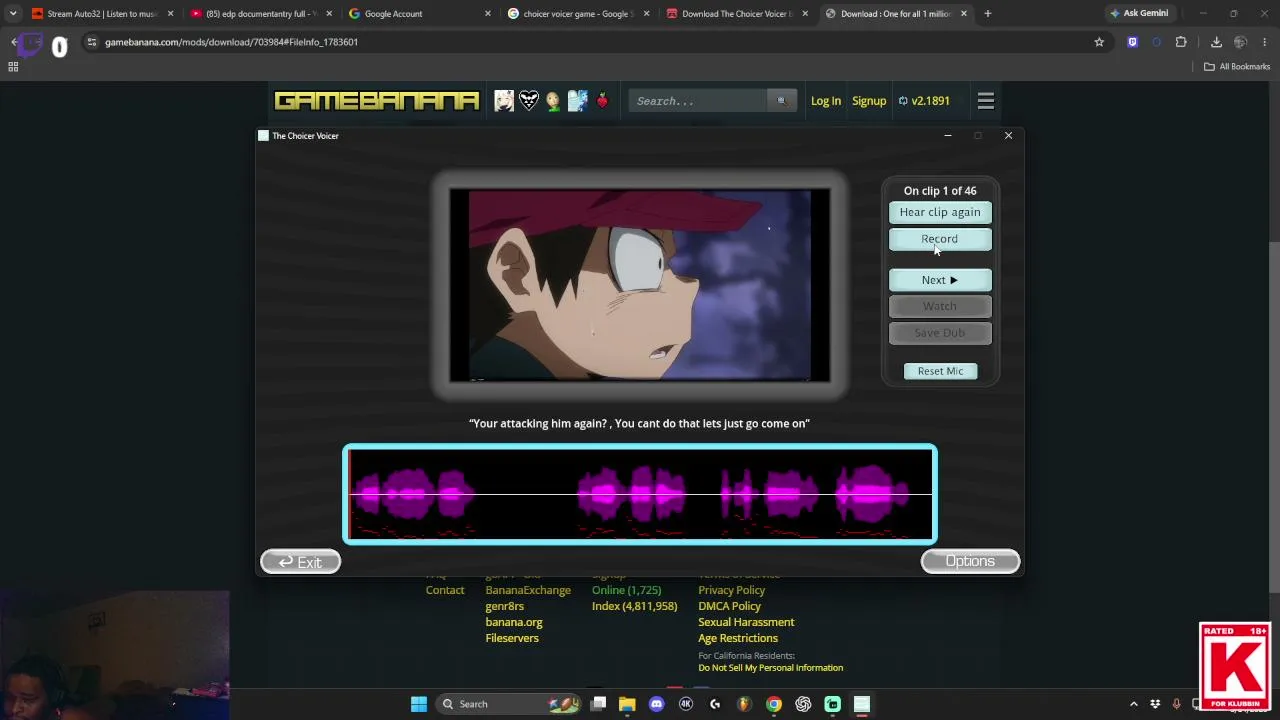Screen dimensions: 1280x720
Task: Switch to the edp documentary YouTube tab
Action: [262, 14]
